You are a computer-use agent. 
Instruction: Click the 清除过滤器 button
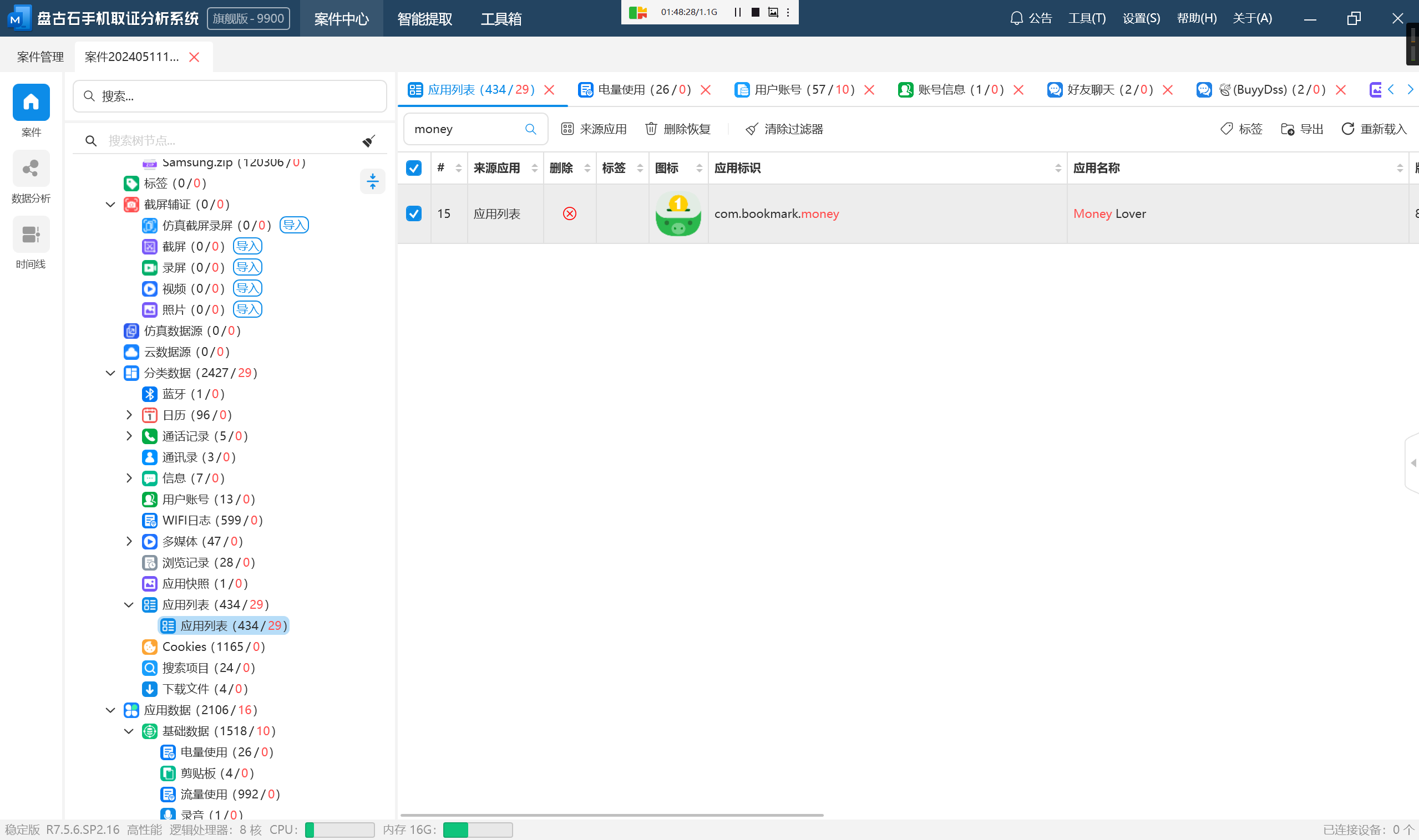[x=784, y=129]
